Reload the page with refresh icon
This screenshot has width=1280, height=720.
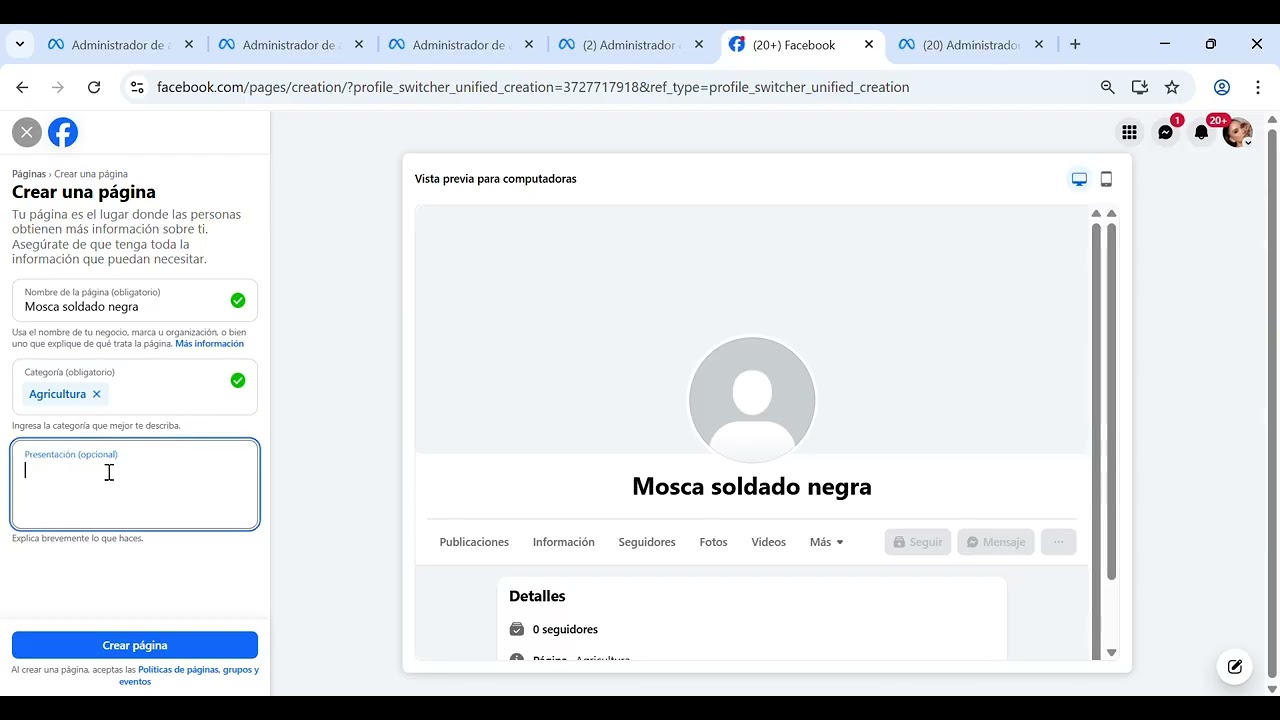94,87
